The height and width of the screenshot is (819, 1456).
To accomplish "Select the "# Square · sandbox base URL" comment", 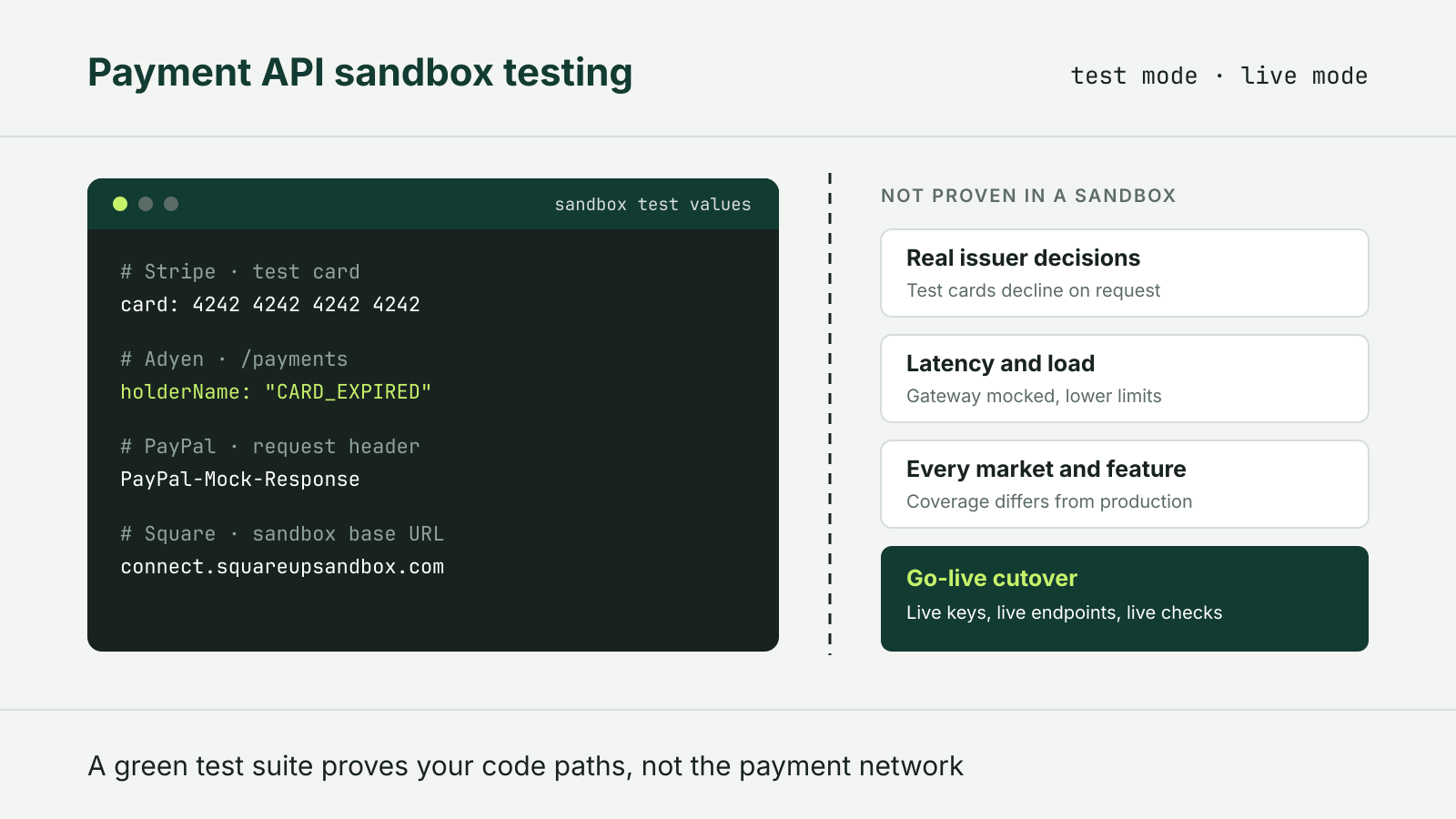I will click(x=282, y=534).
